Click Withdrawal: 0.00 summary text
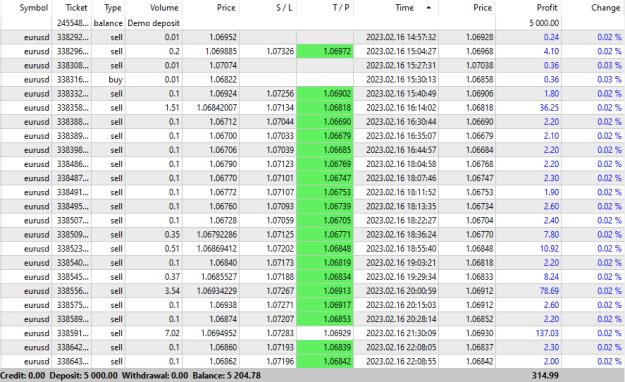The image size is (625, 382). (x=155, y=376)
